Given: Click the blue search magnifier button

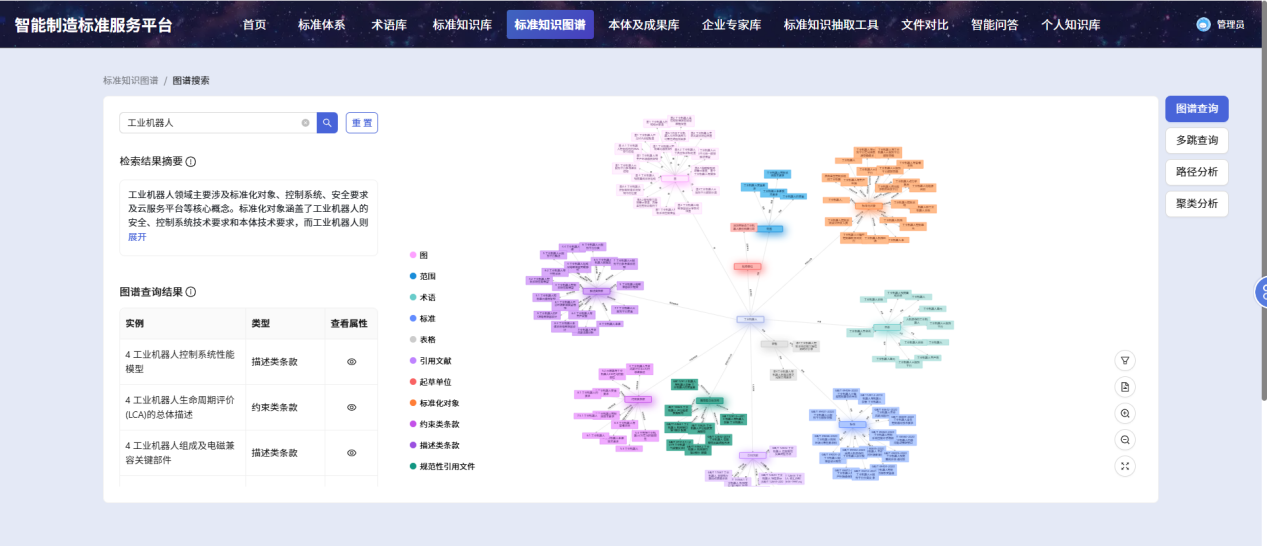Looking at the screenshot, I should 327,123.
